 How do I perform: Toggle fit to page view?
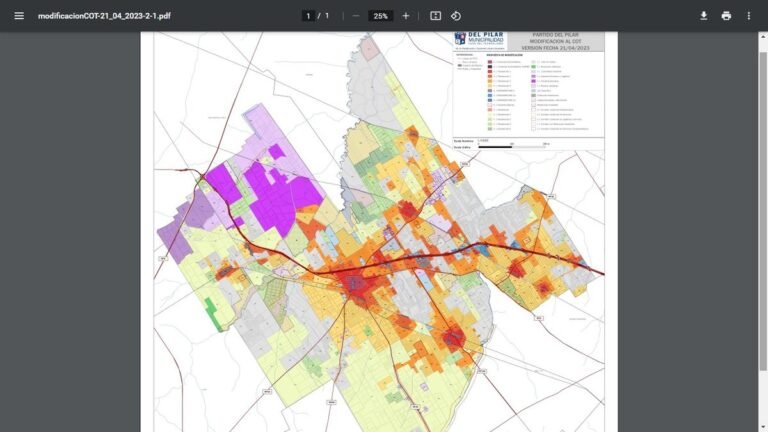tap(436, 16)
